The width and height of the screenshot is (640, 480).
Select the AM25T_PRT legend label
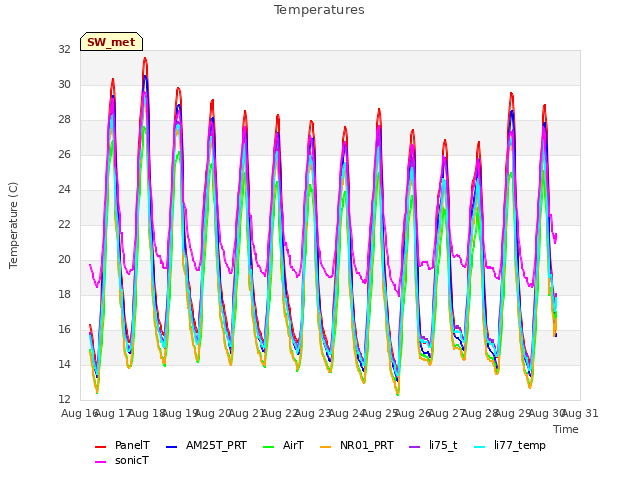[x=216, y=445]
